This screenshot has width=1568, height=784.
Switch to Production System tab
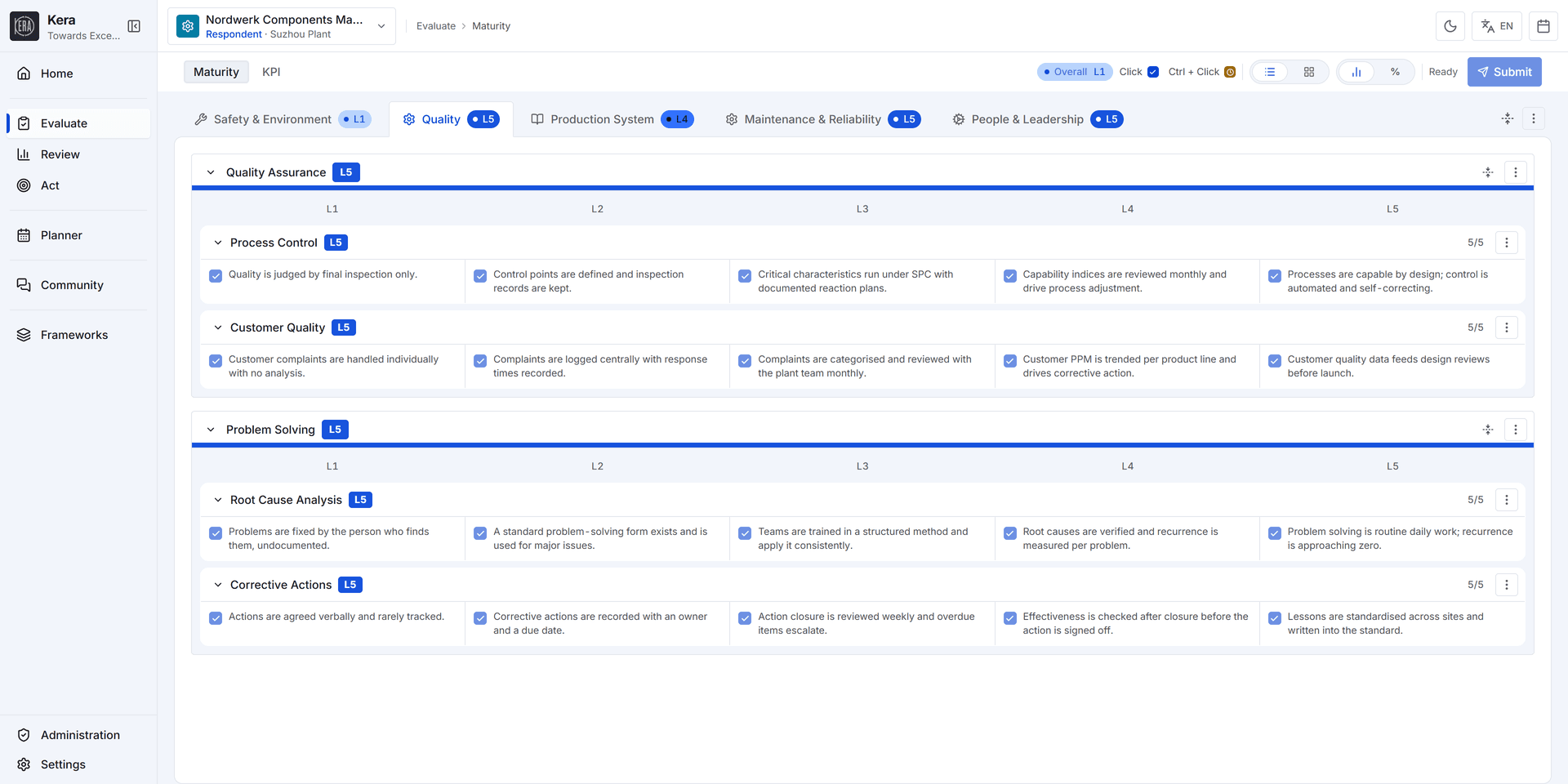click(612, 119)
